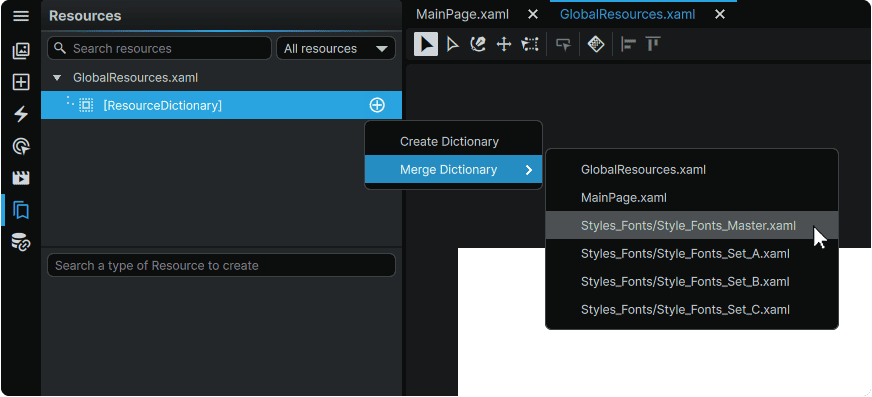Select the dashed rectangle transform tool
This screenshot has width=872, height=397.
tap(530, 44)
